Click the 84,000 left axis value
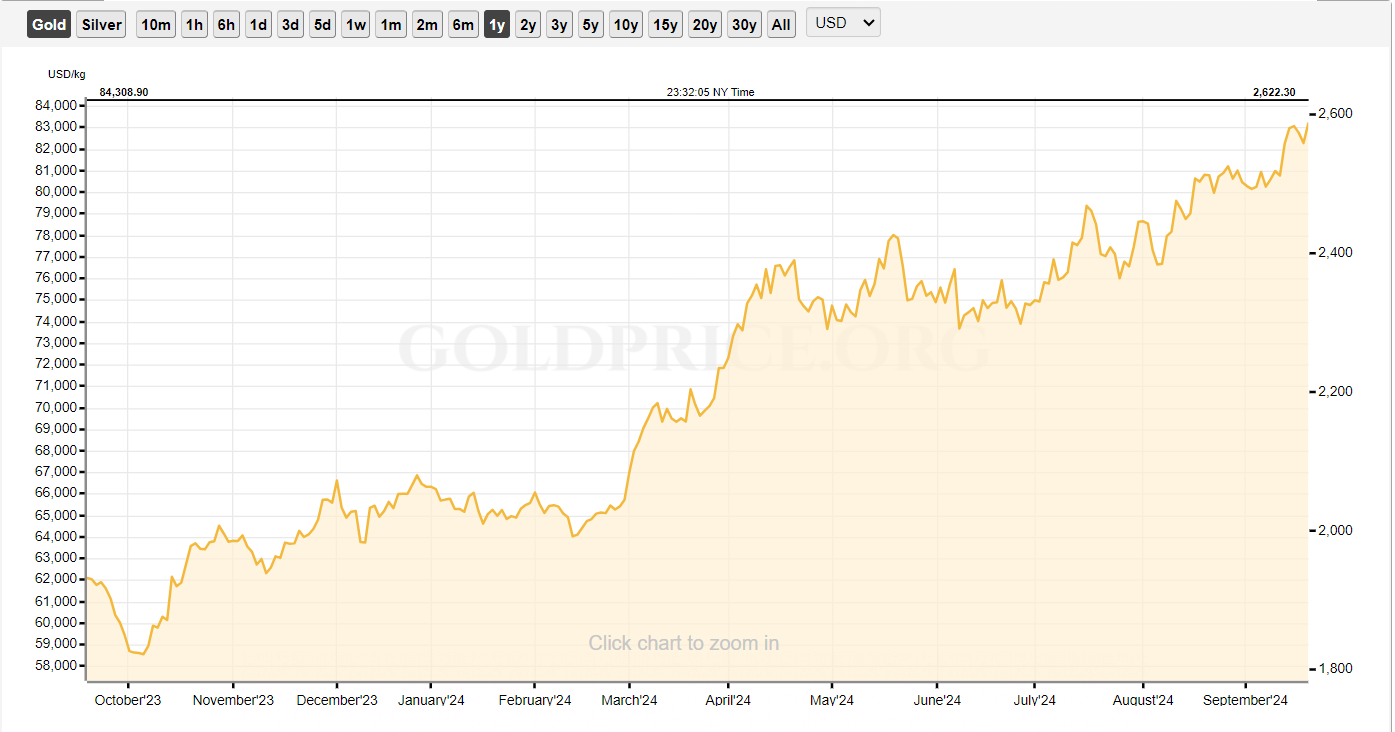The width and height of the screenshot is (1395, 732). [56, 105]
